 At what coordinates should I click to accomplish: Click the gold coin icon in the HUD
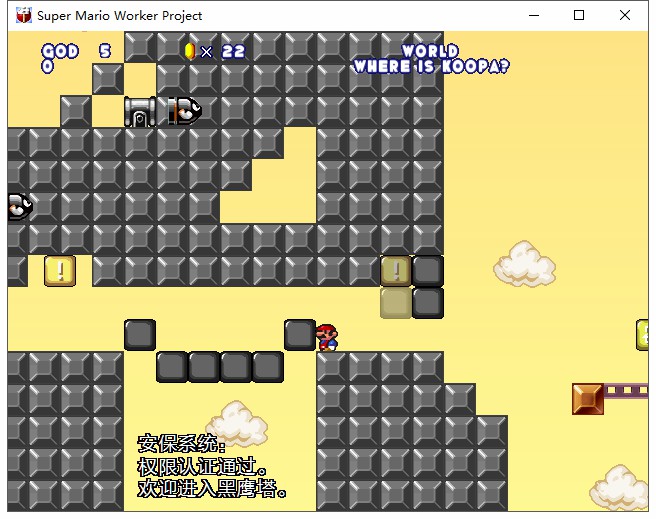(x=190, y=51)
